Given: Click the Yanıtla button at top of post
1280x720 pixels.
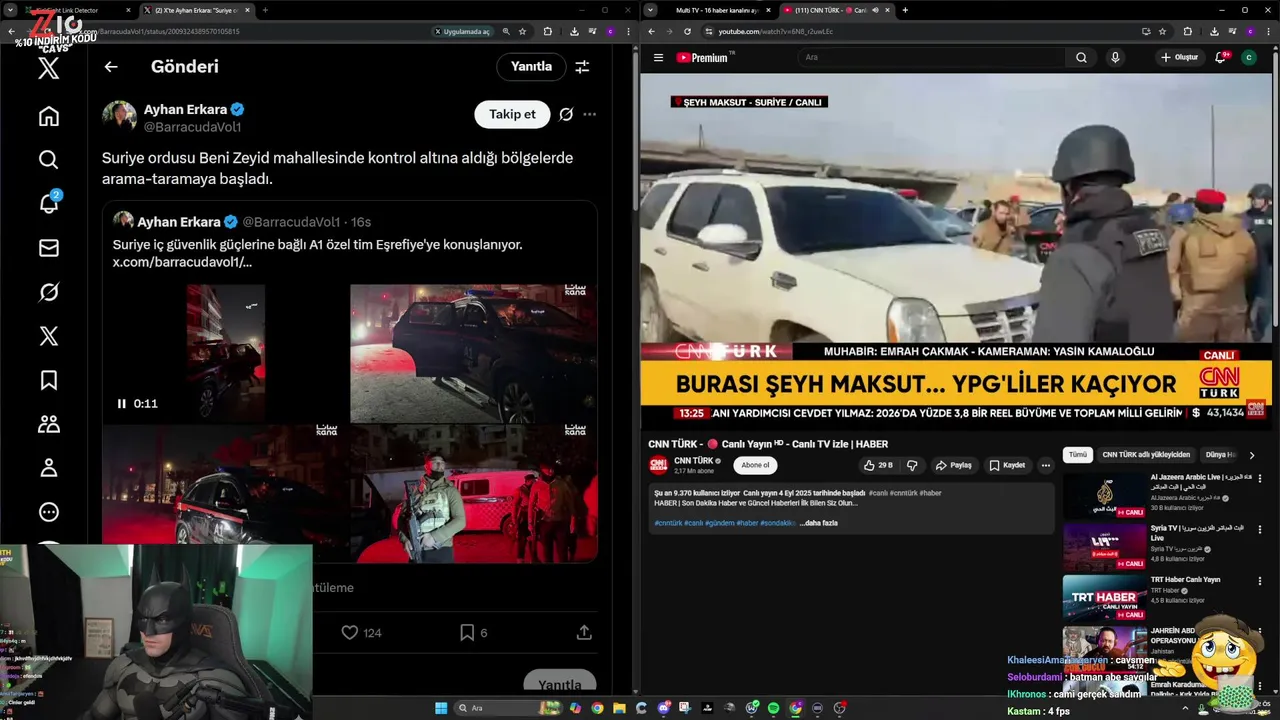Looking at the screenshot, I should click(x=531, y=67).
